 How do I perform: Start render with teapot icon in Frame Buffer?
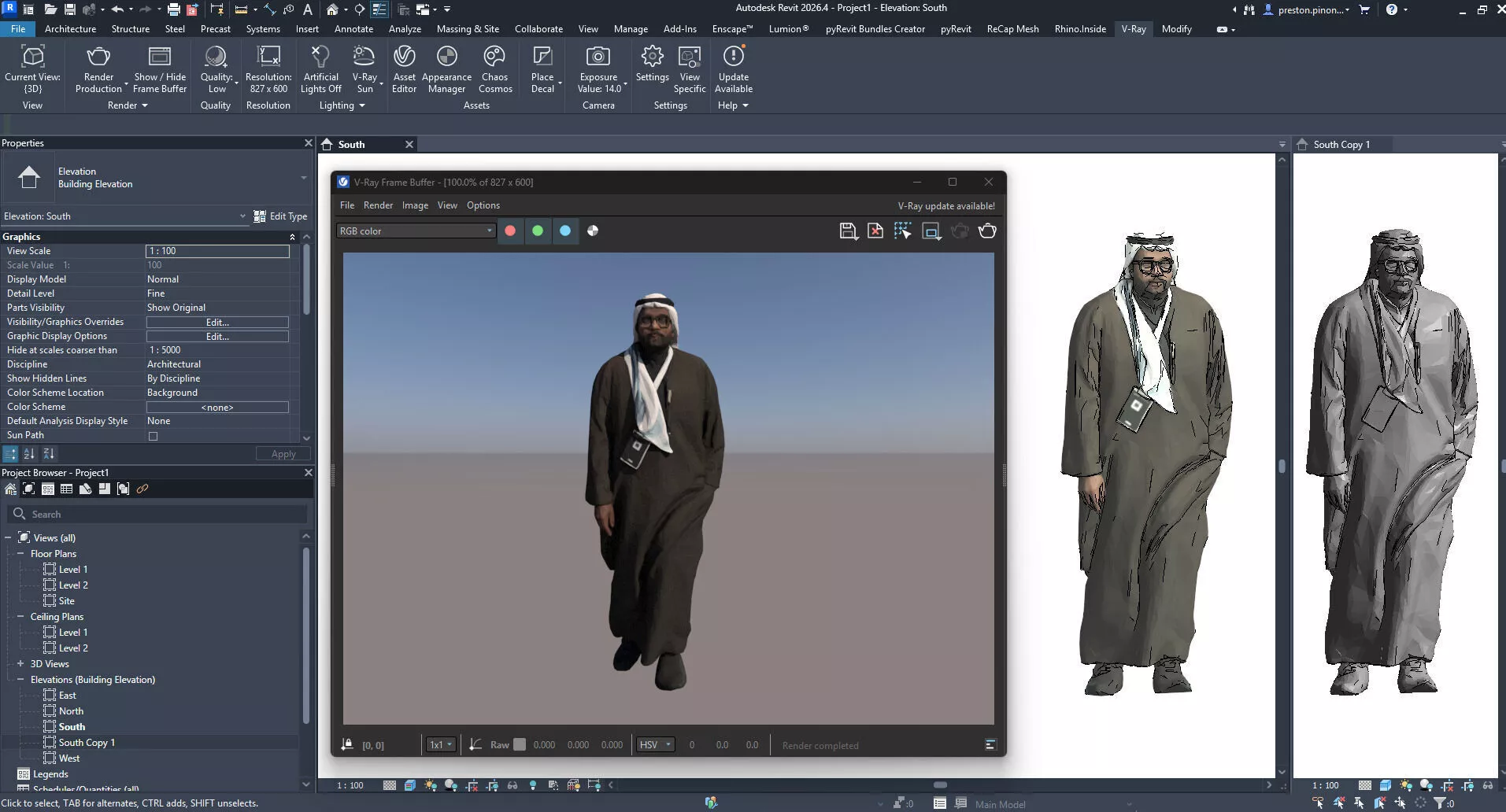[x=987, y=231]
